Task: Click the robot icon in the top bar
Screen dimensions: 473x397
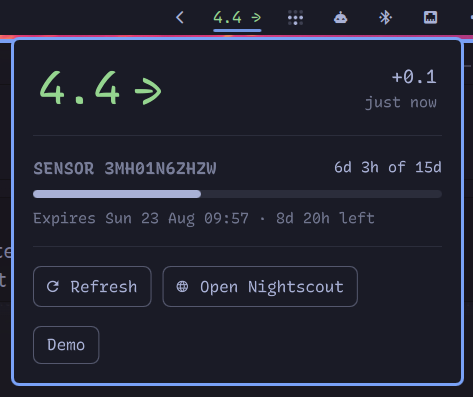Action: pyautogui.click(x=340, y=17)
